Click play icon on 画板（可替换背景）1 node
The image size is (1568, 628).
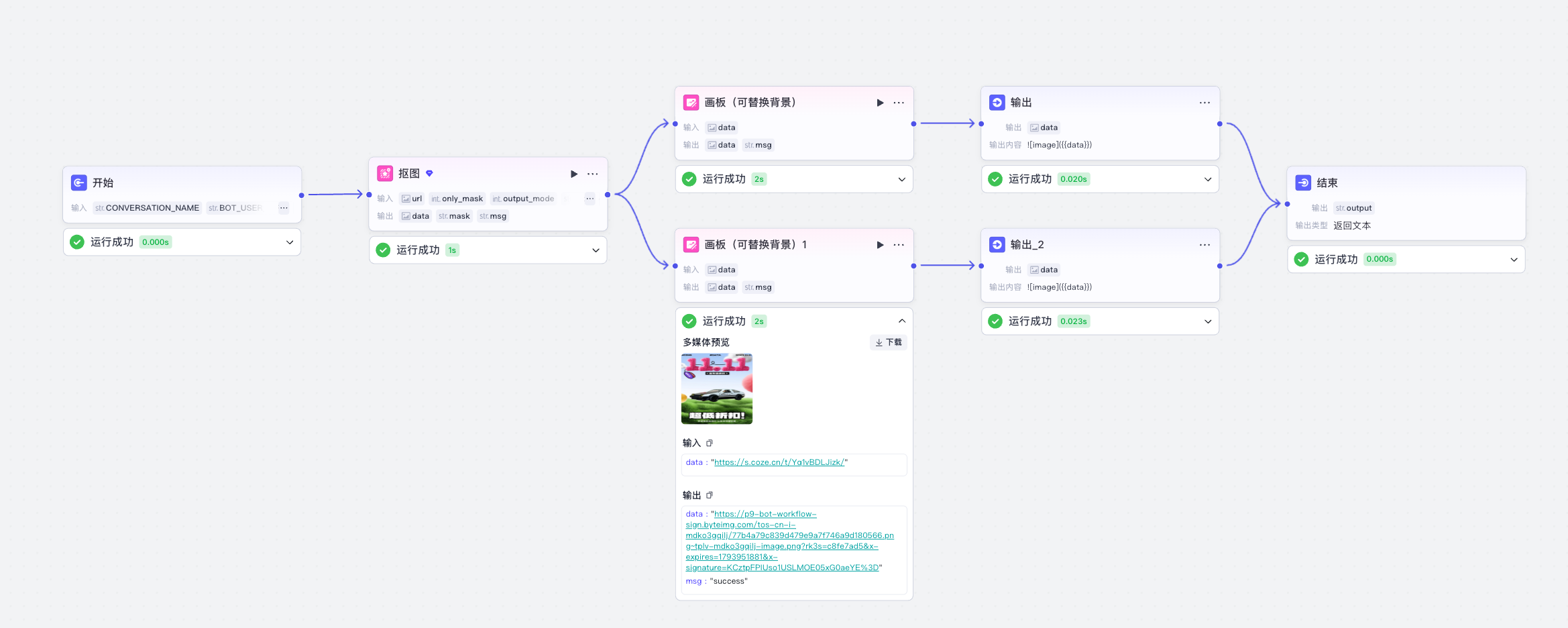(880, 245)
